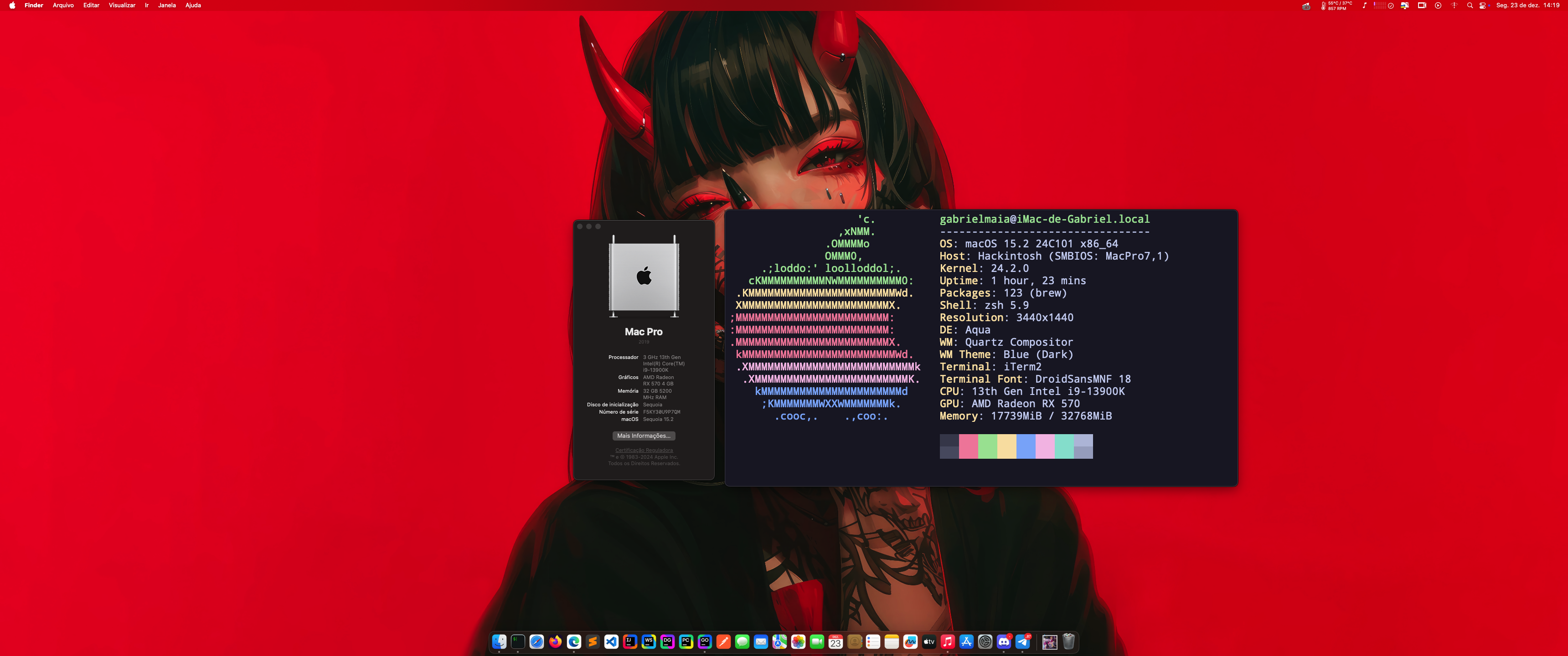The height and width of the screenshot is (656, 1568).
Task: Open the Apple menu
Action: click(12, 5)
